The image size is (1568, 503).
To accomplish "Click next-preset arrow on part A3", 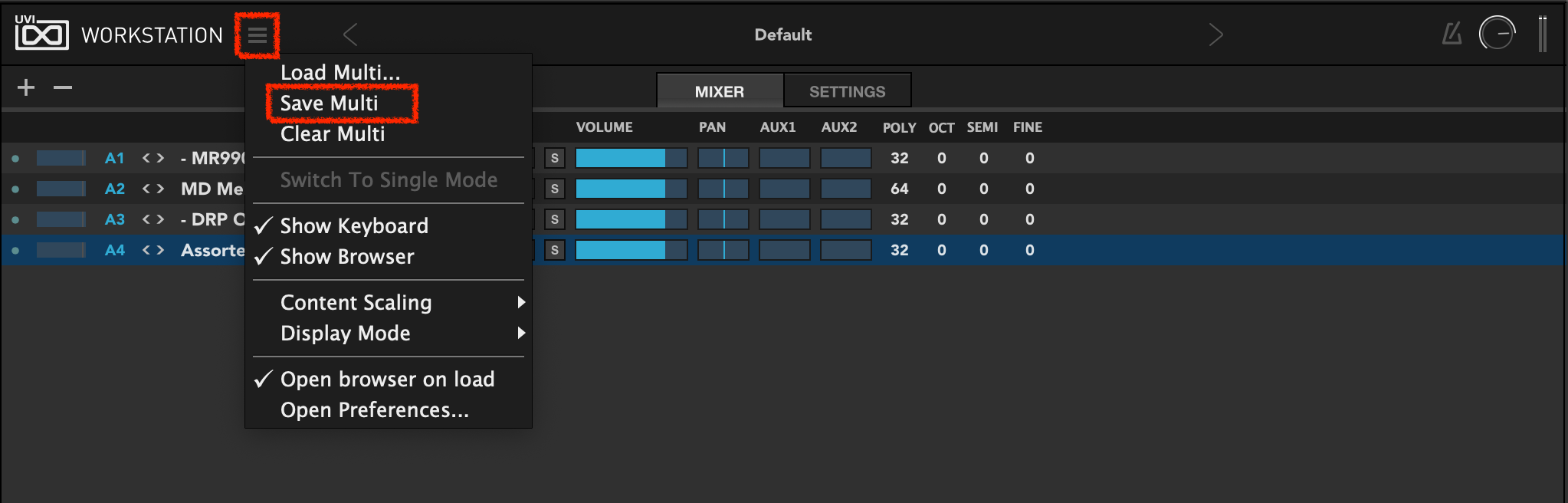I will click(x=160, y=219).
